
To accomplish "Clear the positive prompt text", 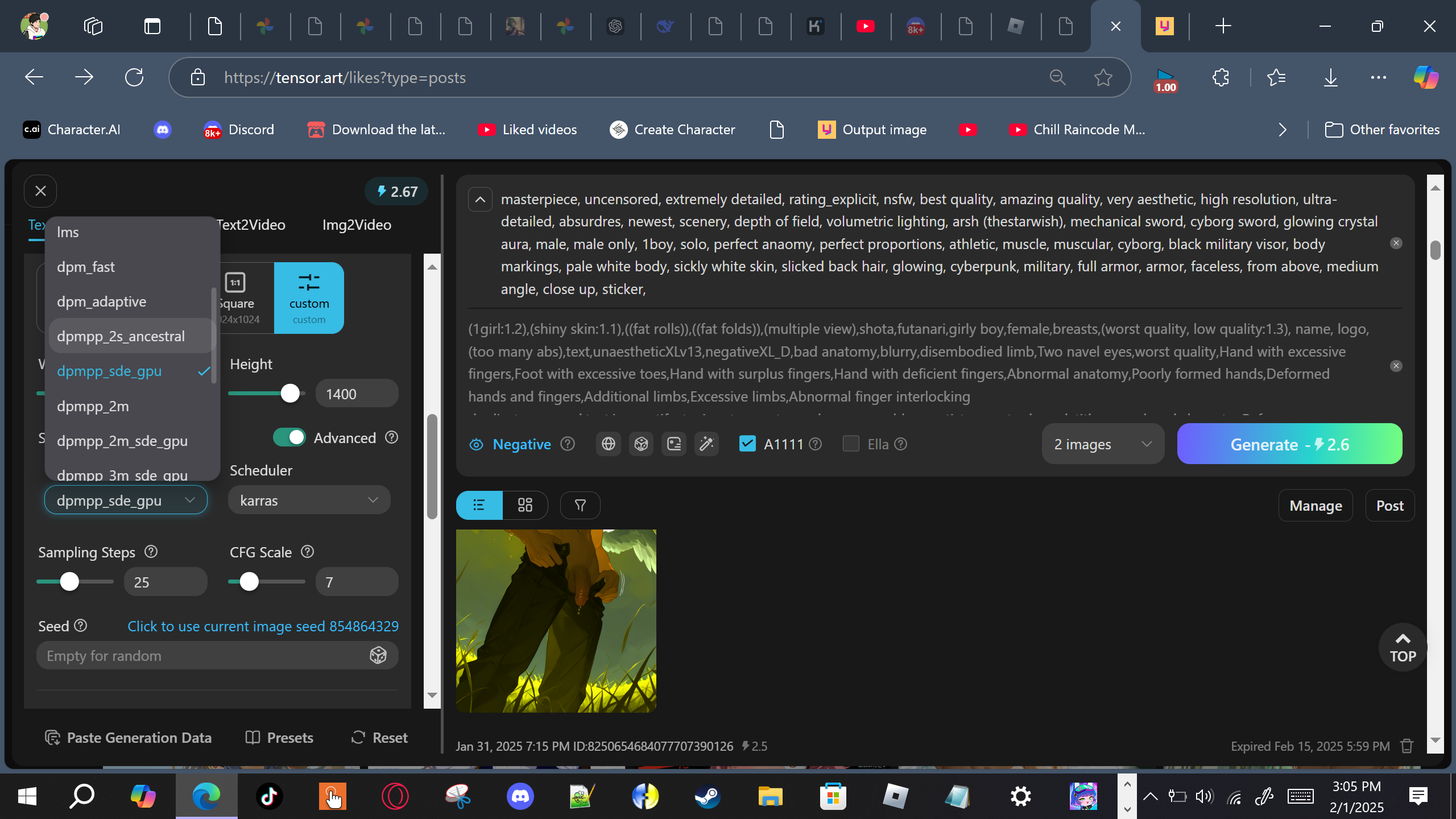I will tap(1396, 243).
